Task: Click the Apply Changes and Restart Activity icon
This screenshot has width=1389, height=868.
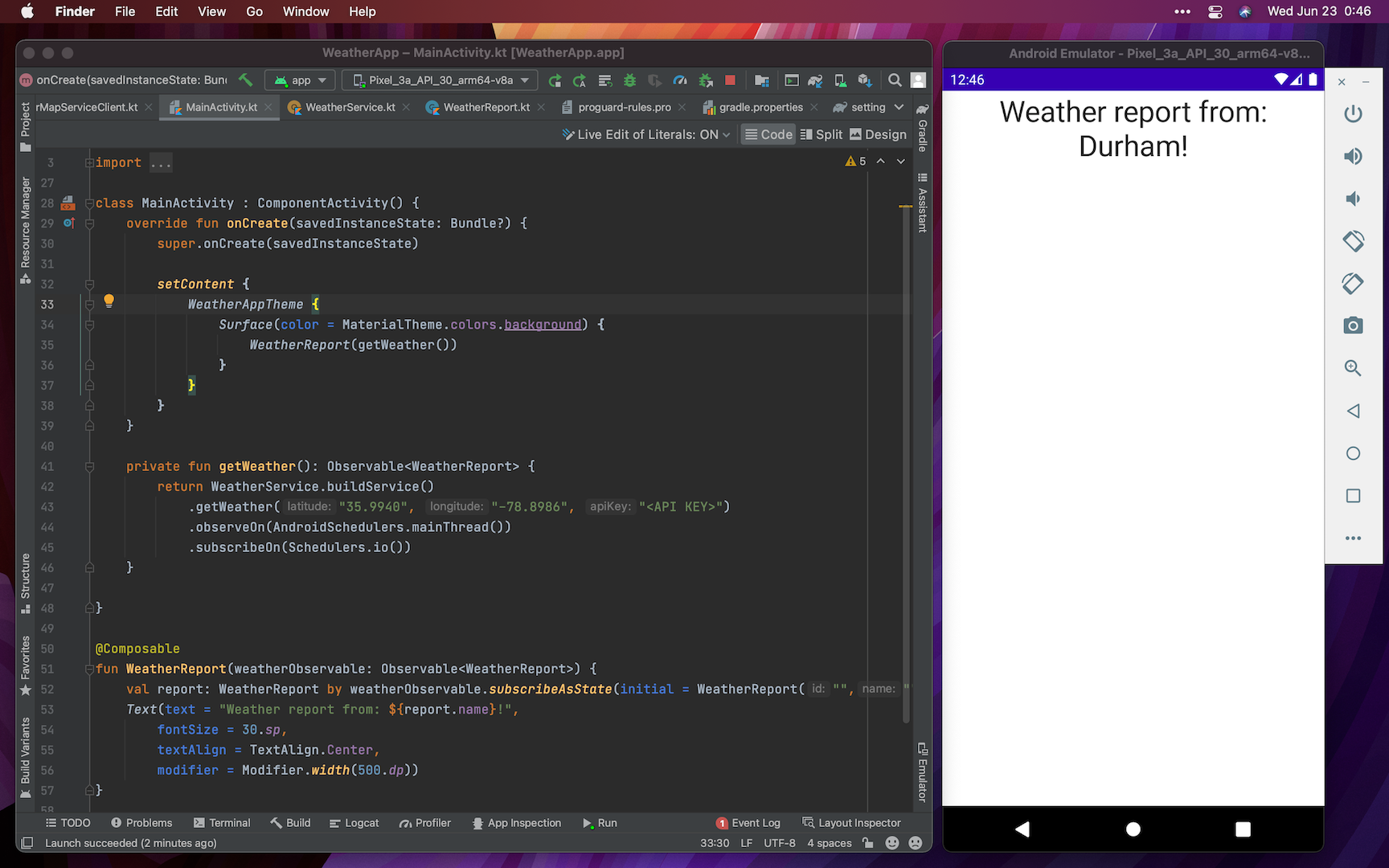Action: point(580,80)
